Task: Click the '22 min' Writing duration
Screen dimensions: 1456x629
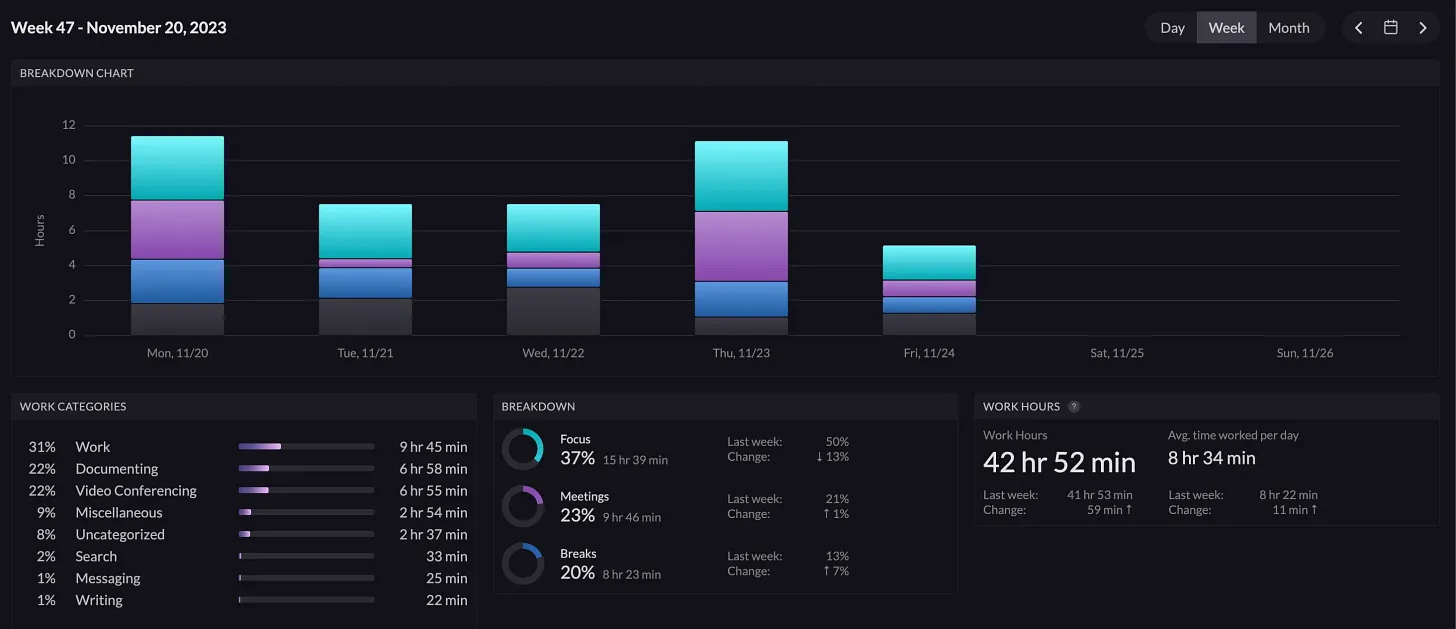Action: (446, 601)
